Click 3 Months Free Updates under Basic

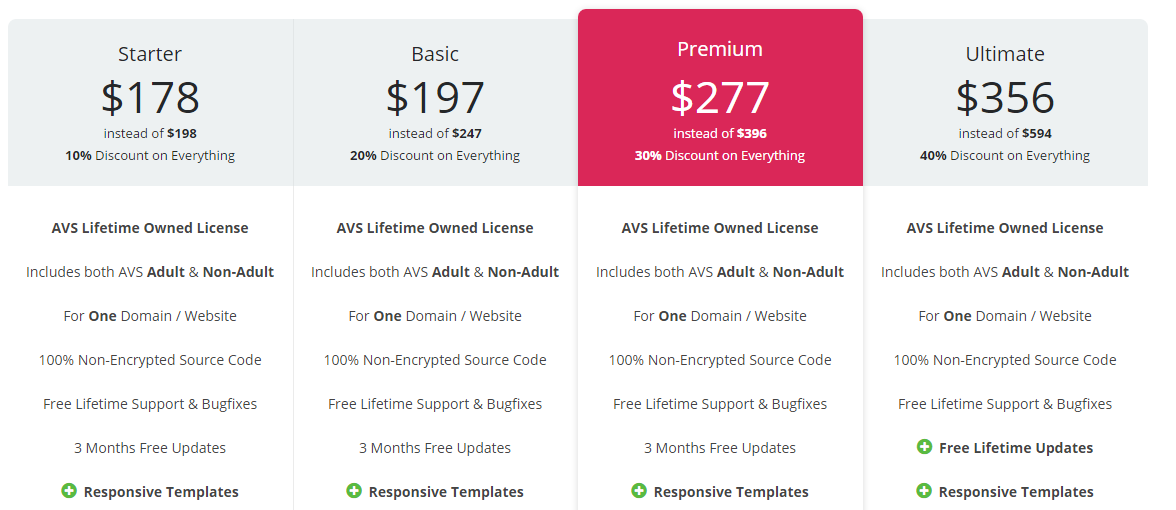[x=435, y=448]
